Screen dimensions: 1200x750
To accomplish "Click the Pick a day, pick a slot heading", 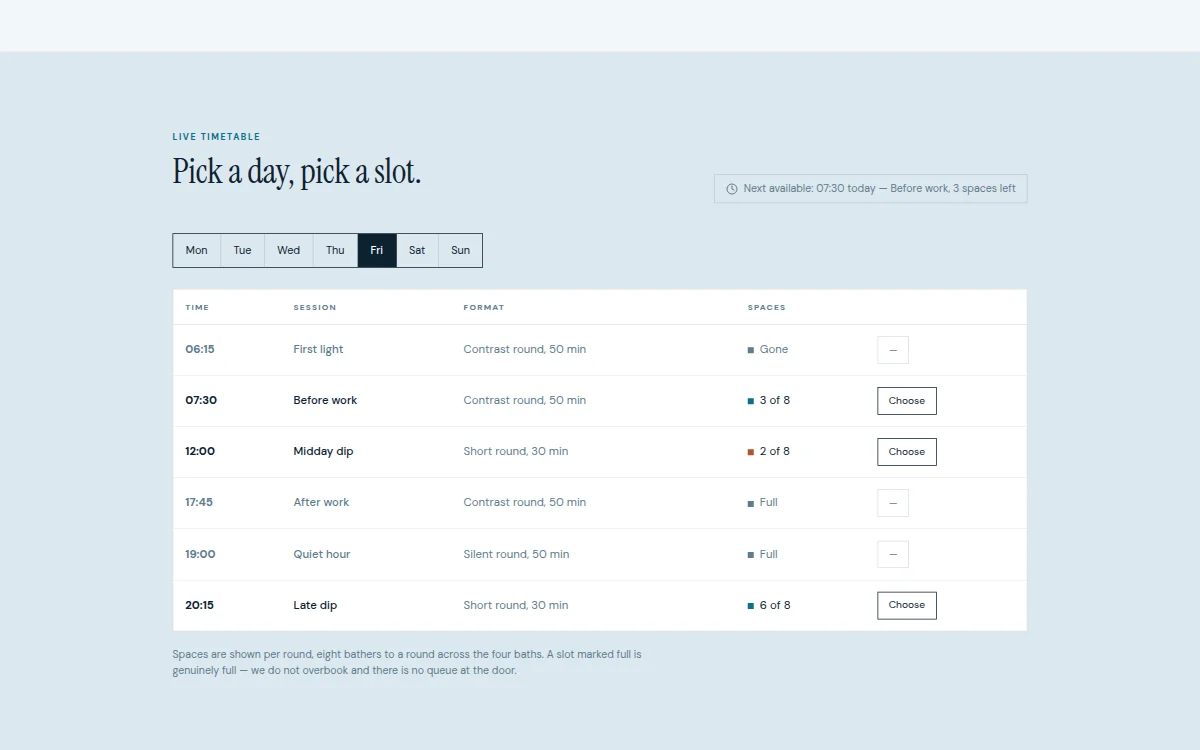I will (297, 172).
